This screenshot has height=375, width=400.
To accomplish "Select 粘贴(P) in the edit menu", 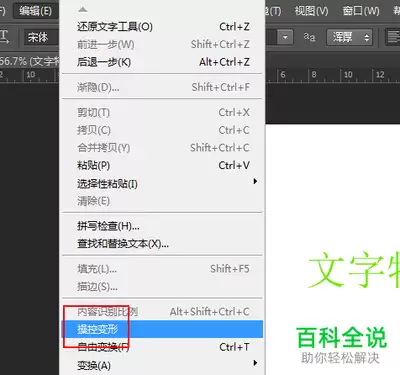I will click(163, 165).
